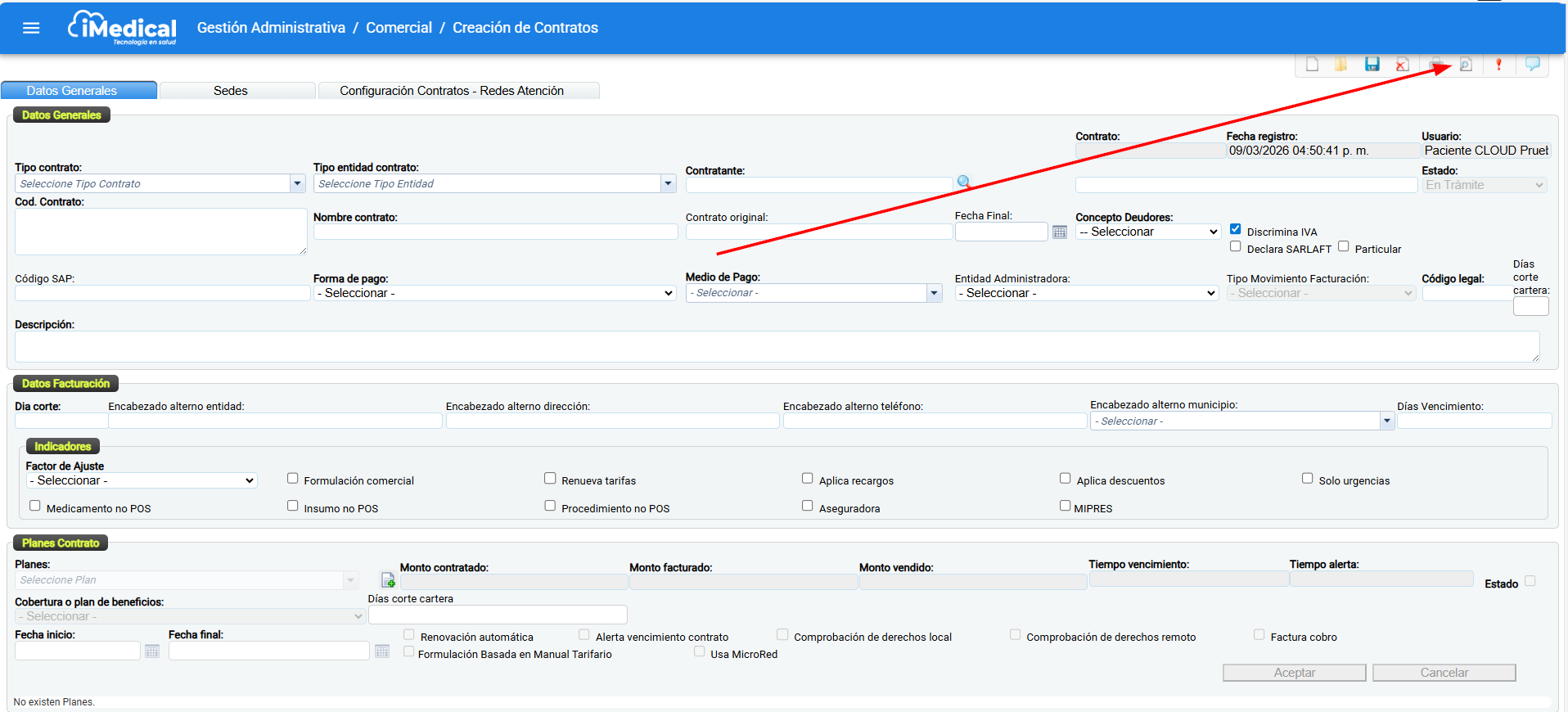Uncheck the Discrimina IVA checkbox
Screen dimensions: 1568x712
[x=1236, y=229]
